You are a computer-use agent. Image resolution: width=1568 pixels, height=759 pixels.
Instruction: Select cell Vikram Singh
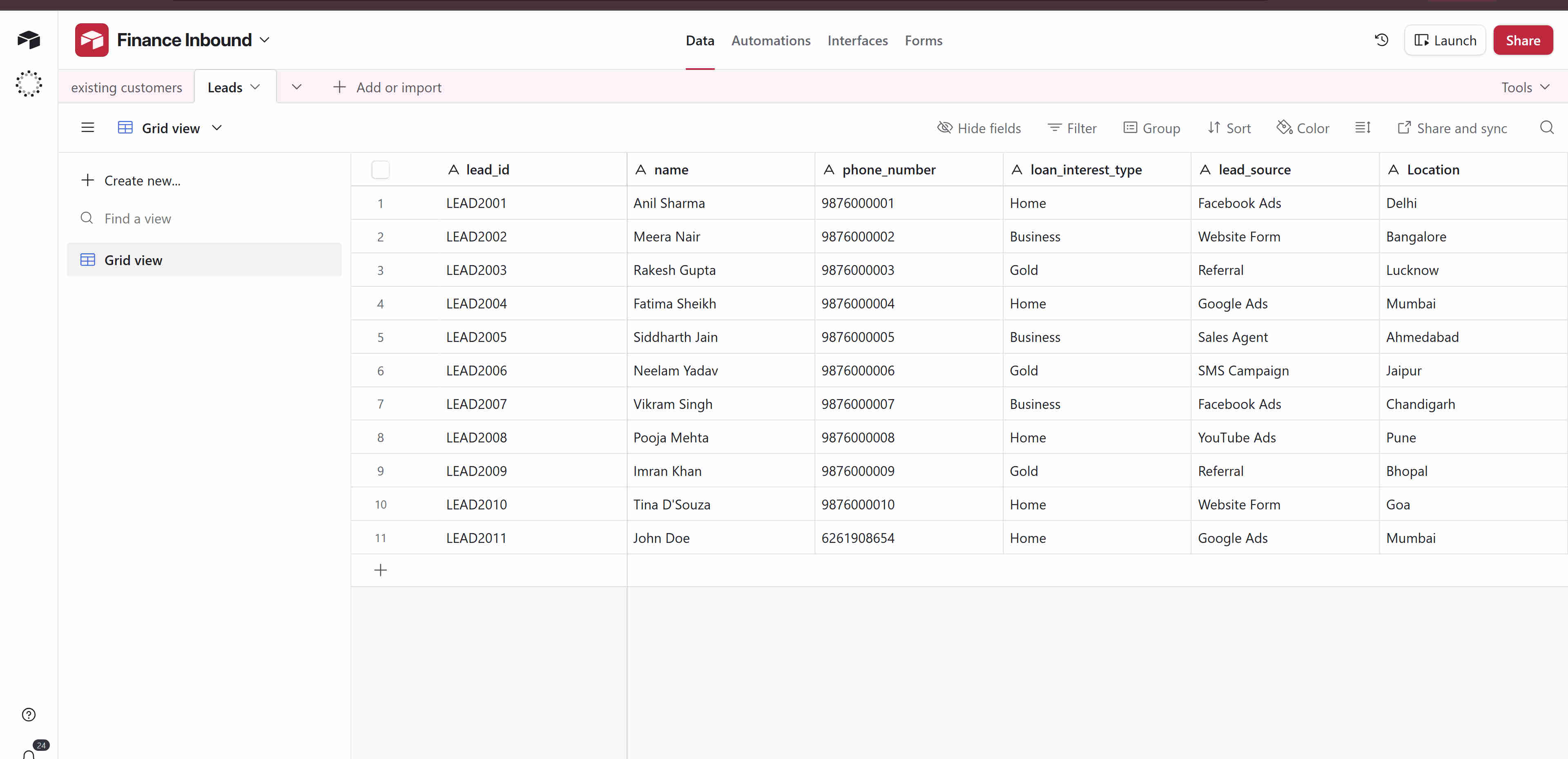coord(721,404)
